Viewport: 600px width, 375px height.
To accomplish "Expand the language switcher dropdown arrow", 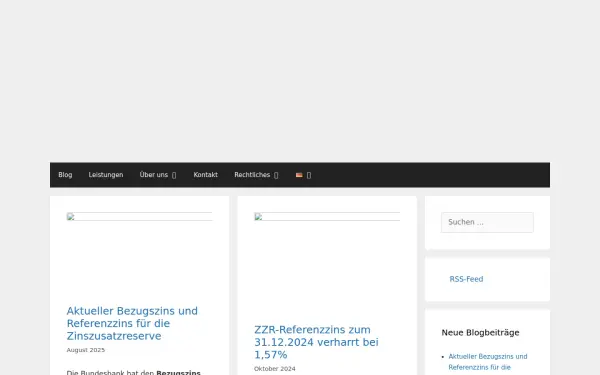I will pyautogui.click(x=309, y=175).
